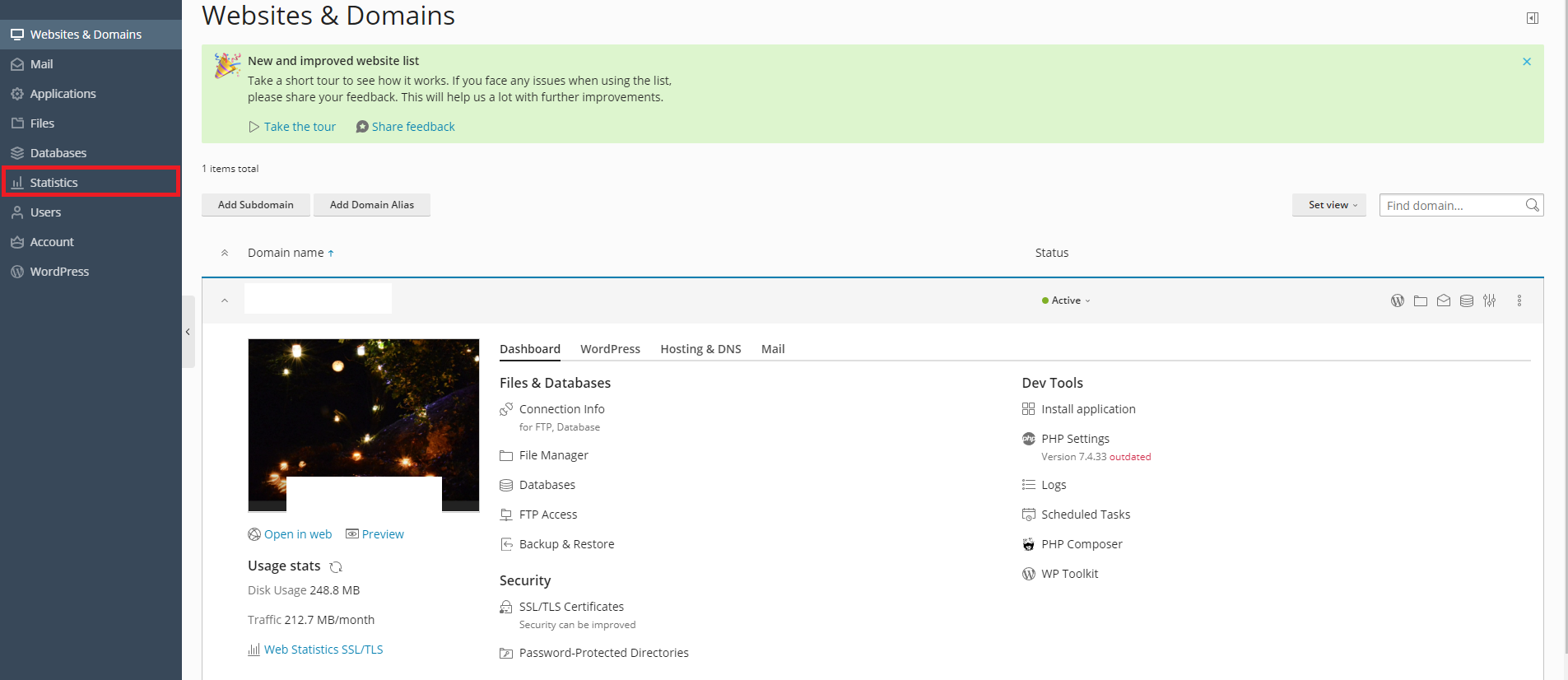Go to Websites & Domains in the sidebar
Screen dimensions: 1568x680
[91, 35]
